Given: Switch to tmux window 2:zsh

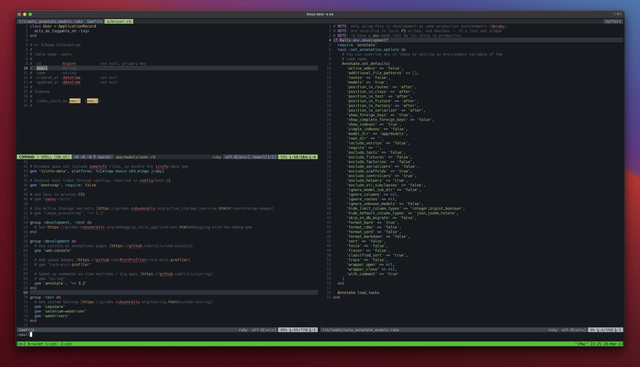Looking at the screenshot, I should click(67, 344).
